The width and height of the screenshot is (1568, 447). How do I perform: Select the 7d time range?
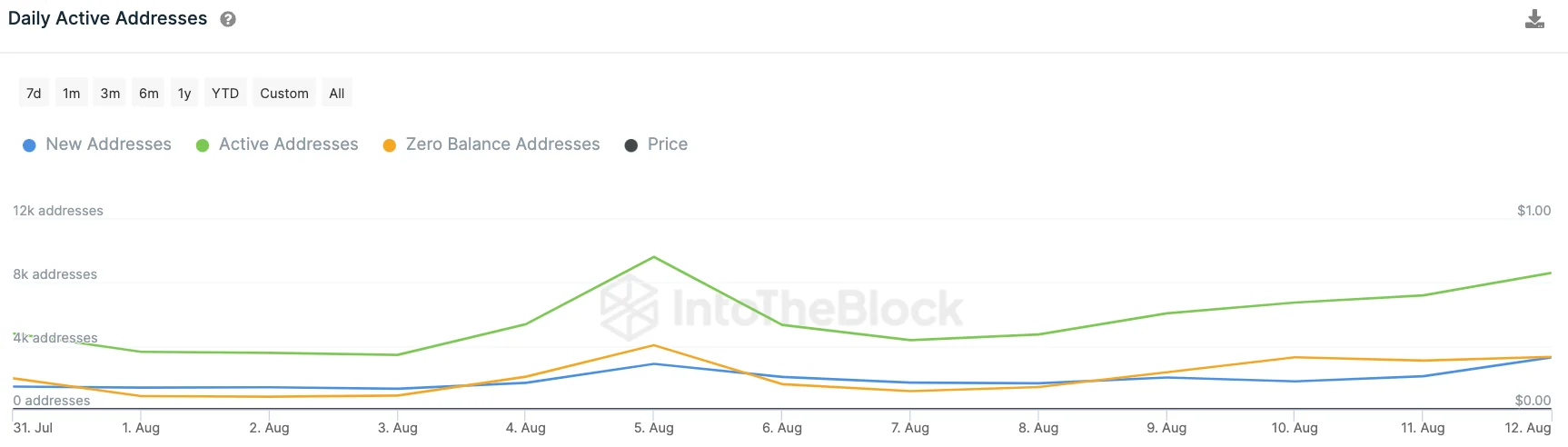[x=34, y=94]
